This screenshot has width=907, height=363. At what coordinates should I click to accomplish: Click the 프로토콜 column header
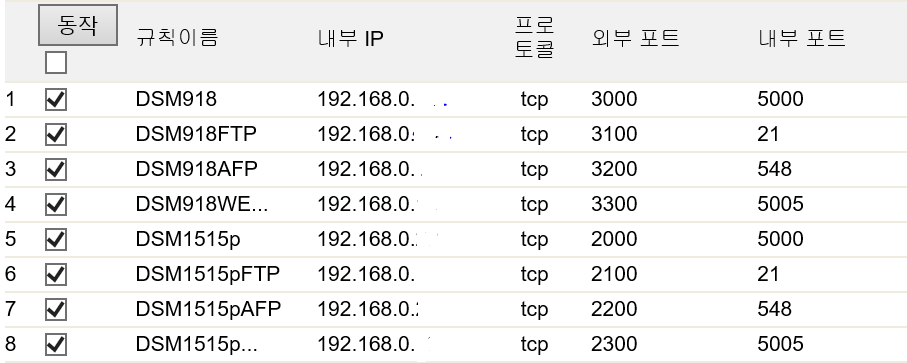click(x=534, y=38)
